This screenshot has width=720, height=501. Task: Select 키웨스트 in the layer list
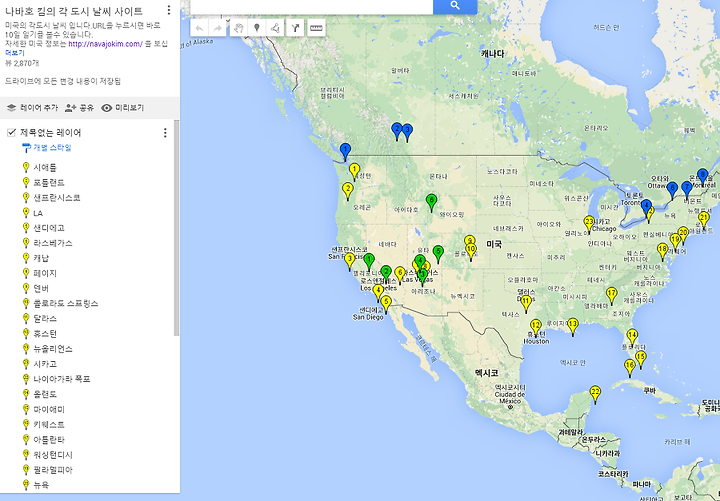(49, 425)
